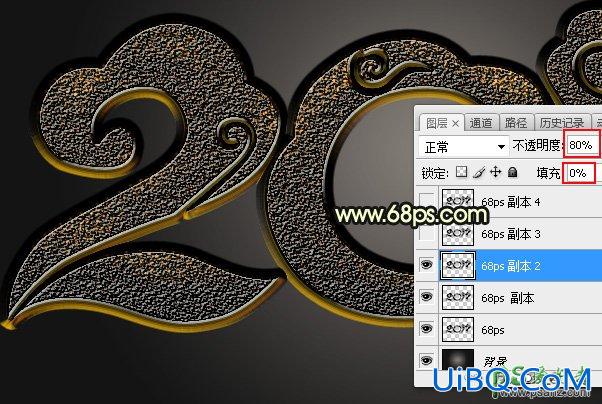Screen dimensions: 602x404
Task: Click thumbnail of 68ps 副本 layer
Action: pyautogui.click(x=458, y=298)
